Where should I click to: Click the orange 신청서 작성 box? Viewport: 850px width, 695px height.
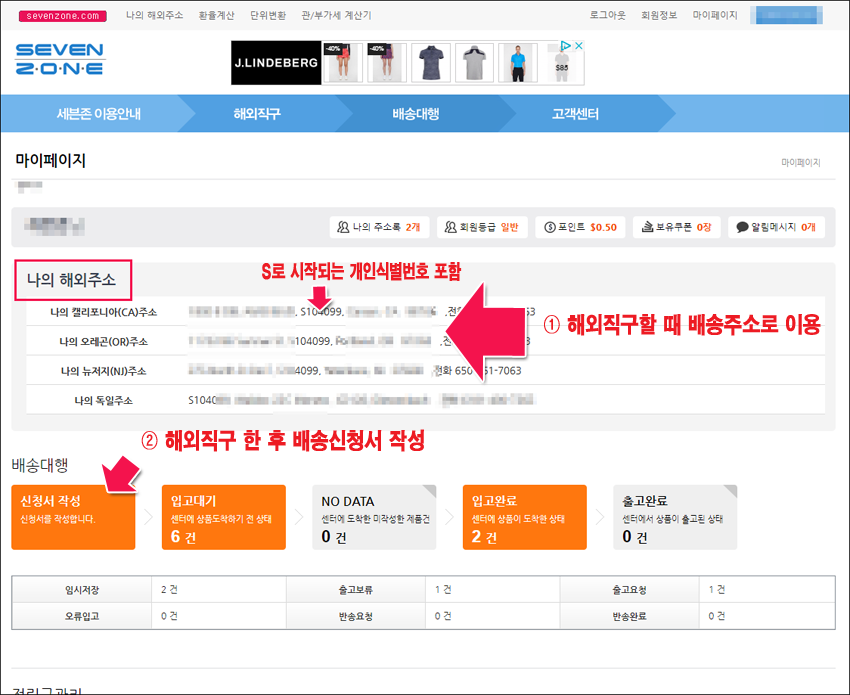click(73, 517)
